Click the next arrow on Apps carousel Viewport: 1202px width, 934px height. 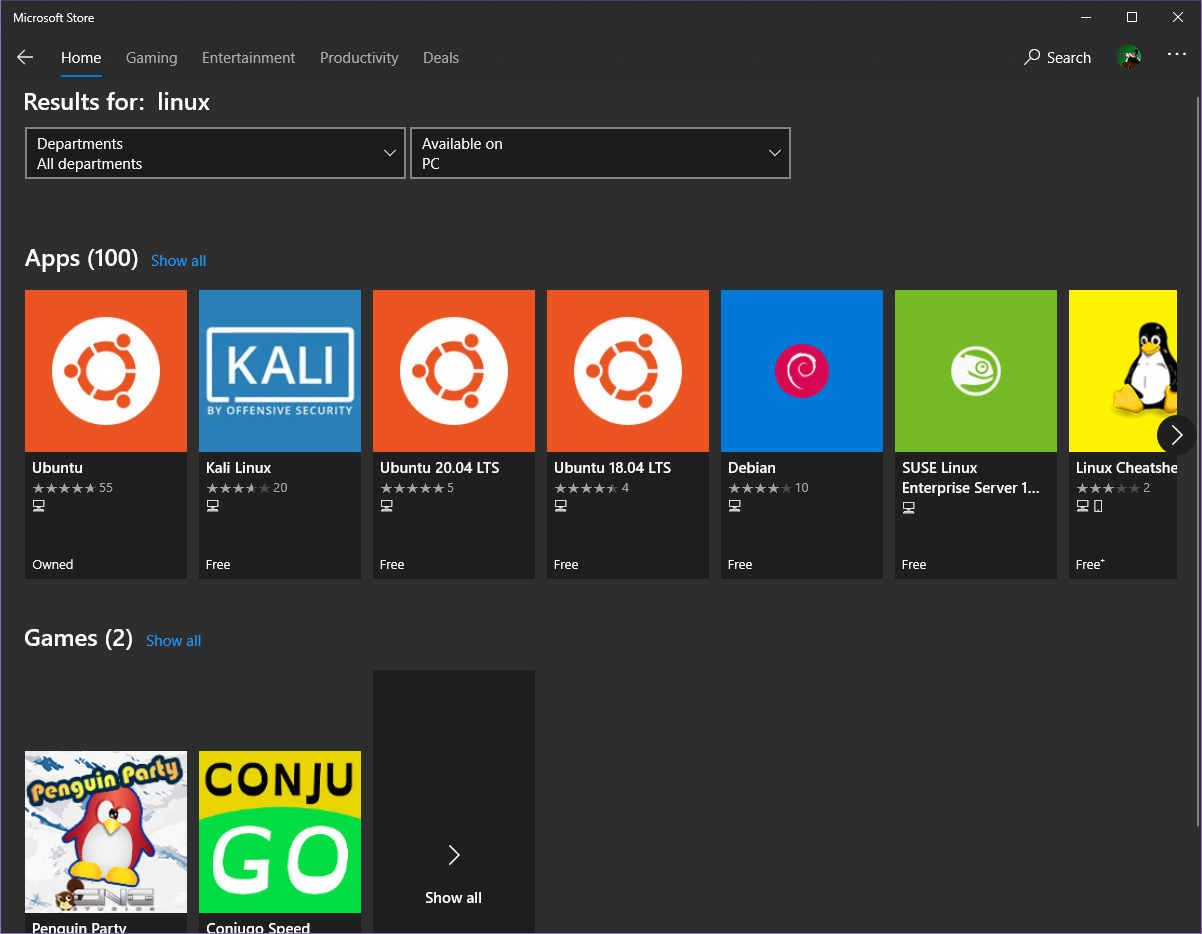coord(1176,435)
